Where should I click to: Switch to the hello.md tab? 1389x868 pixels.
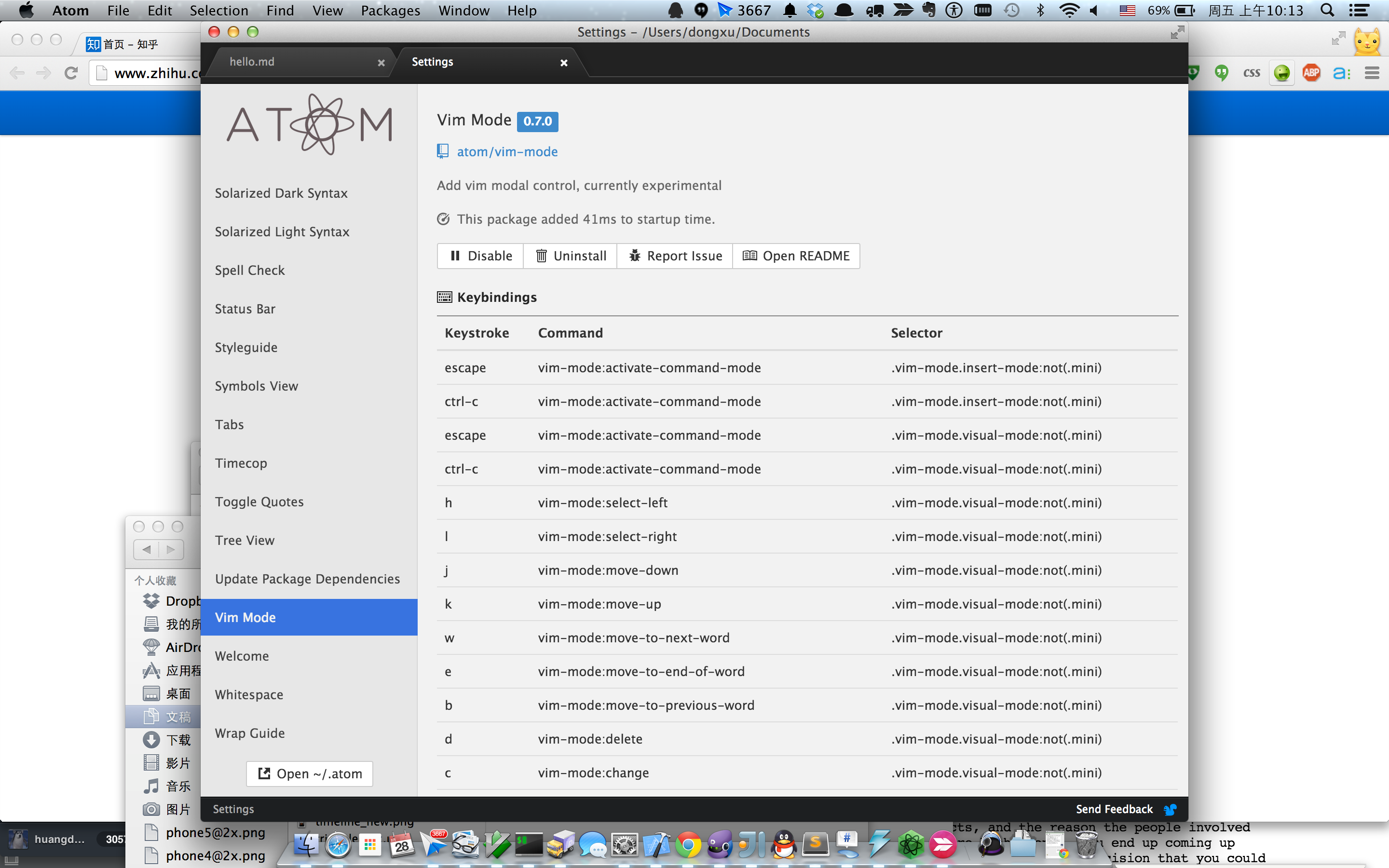point(252,61)
